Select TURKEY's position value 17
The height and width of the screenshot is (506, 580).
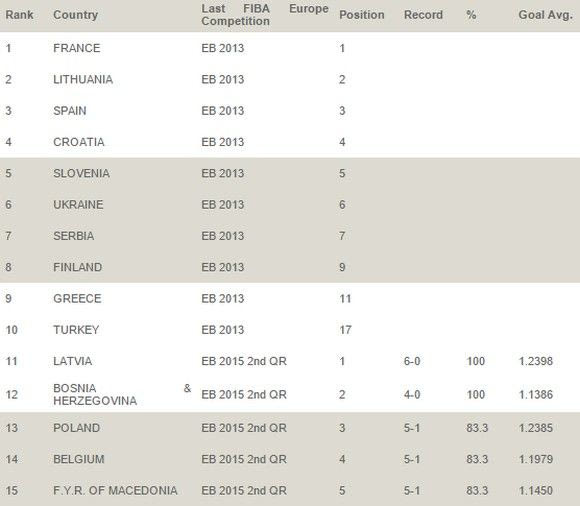pyautogui.click(x=345, y=330)
